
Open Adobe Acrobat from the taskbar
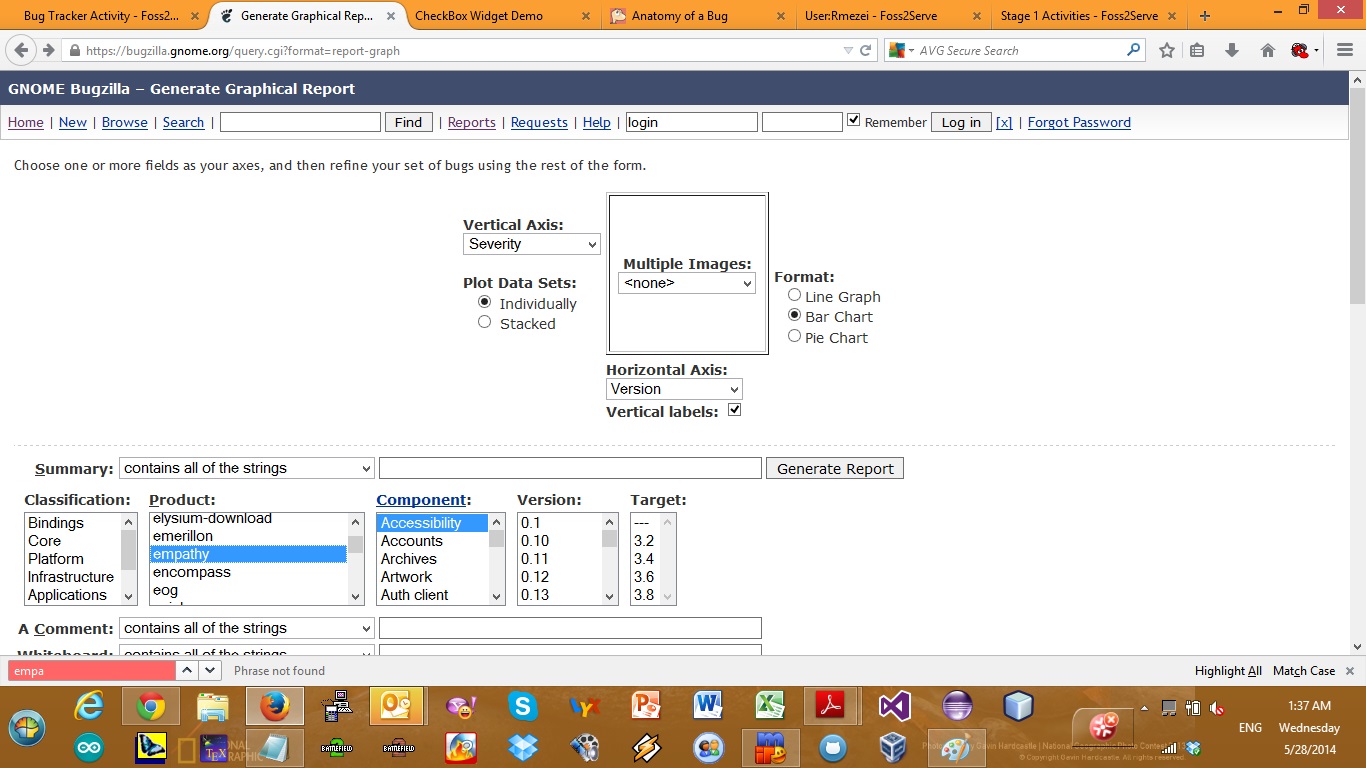point(832,706)
